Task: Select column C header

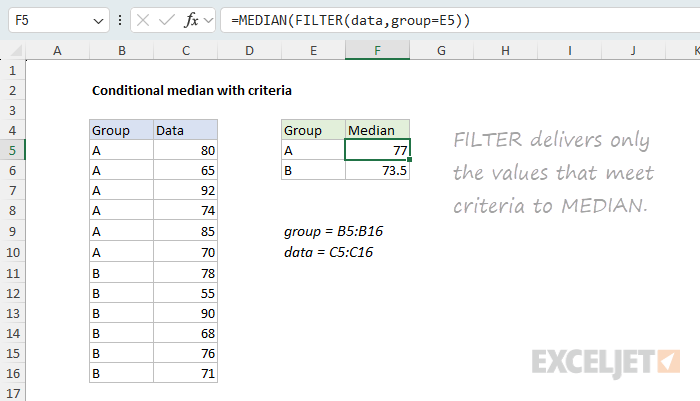Action: (186, 50)
